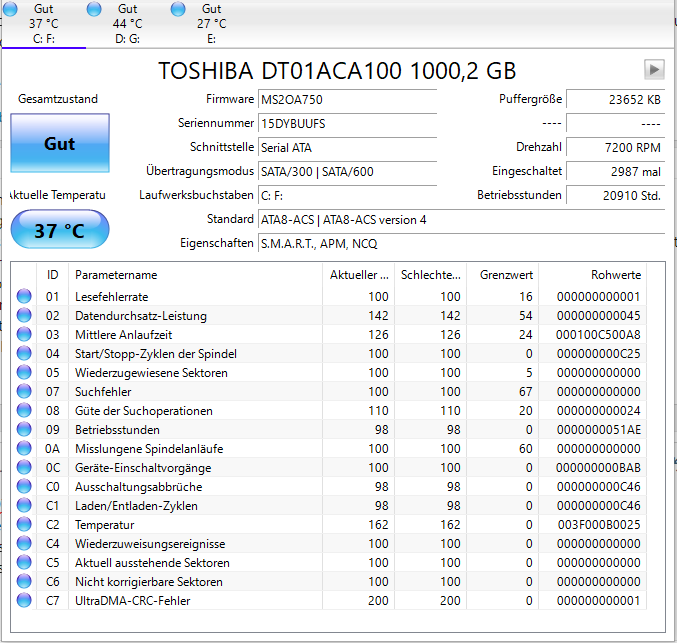677x643 pixels.
Task: Click the Schlechte... column header
Action: tap(430, 275)
